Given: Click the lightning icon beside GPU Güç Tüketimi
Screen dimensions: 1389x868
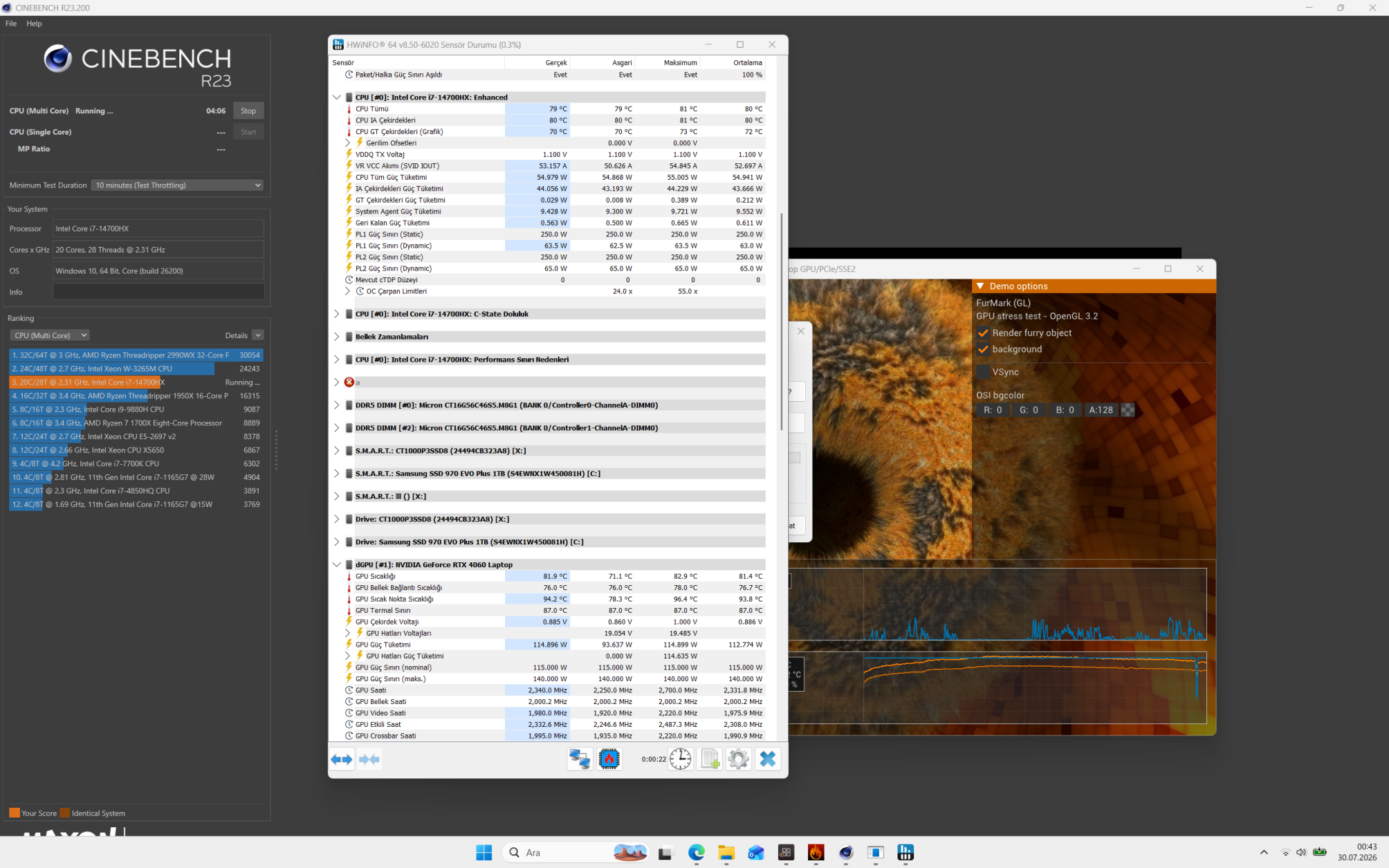Looking at the screenshot, I should (349, 645).
